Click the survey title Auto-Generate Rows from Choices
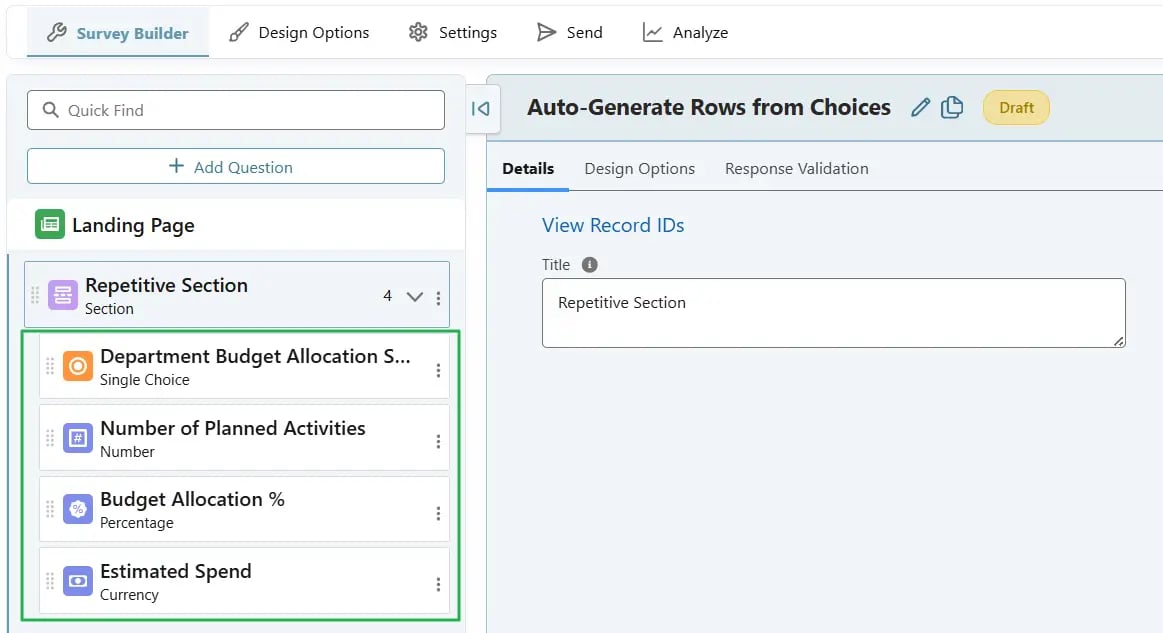This screenshot has width=1163, height=633. tap(708, 108)
